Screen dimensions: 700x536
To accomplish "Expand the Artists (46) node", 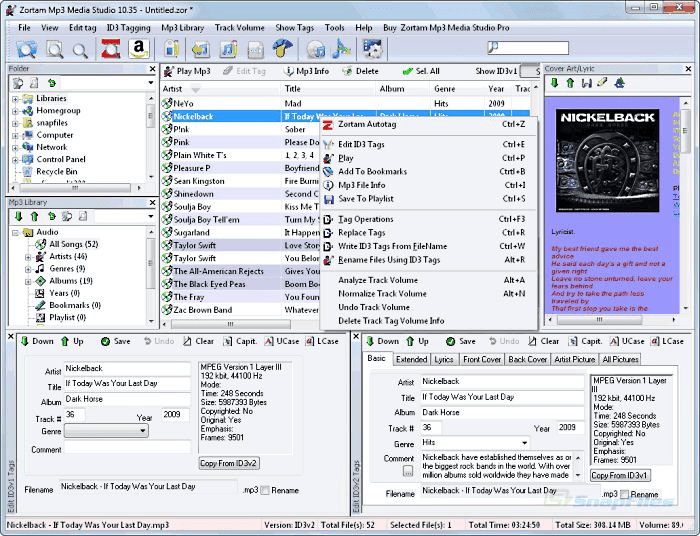I will 28,257.
